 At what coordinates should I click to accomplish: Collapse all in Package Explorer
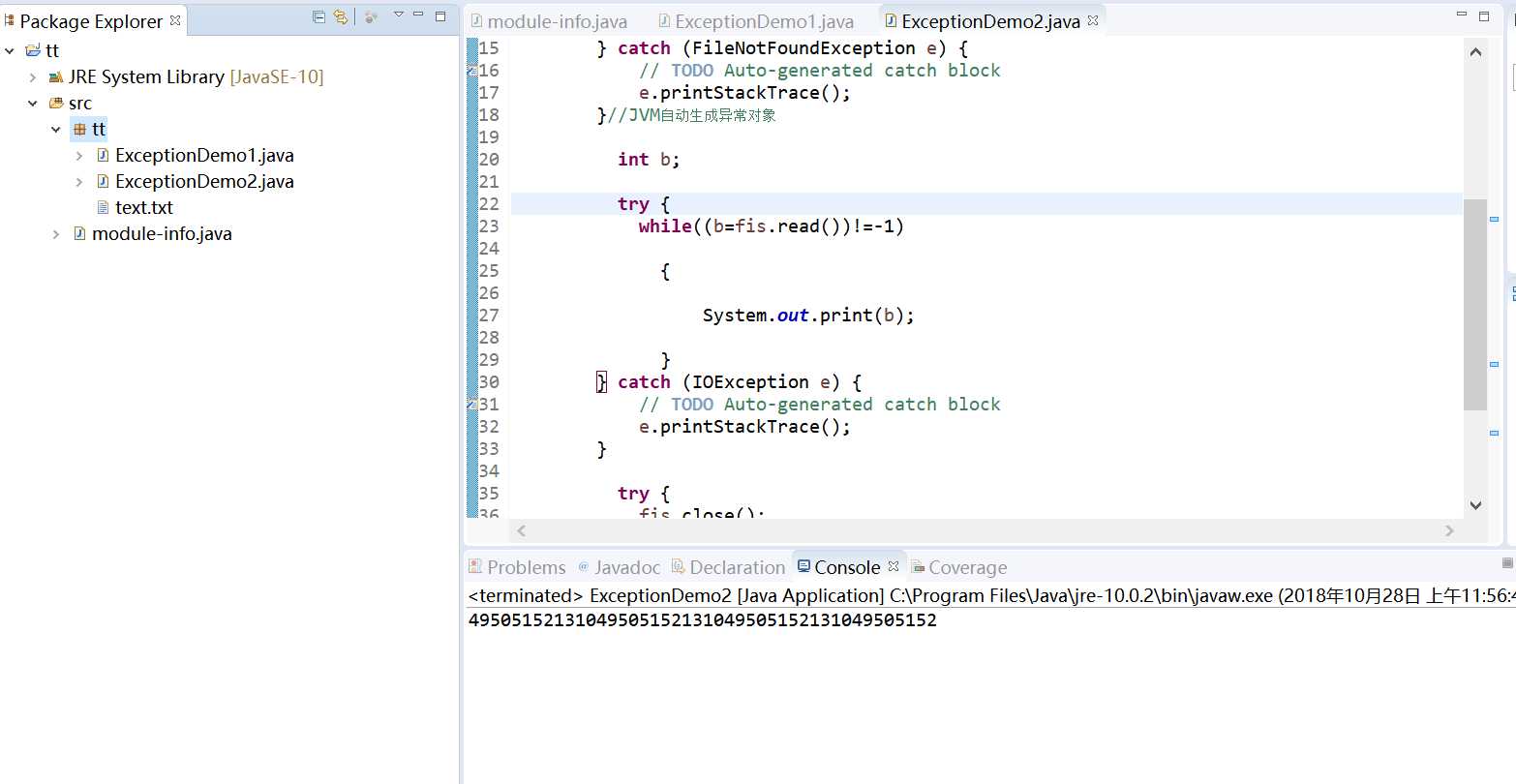pyautogui.click(x=318, y=16)
